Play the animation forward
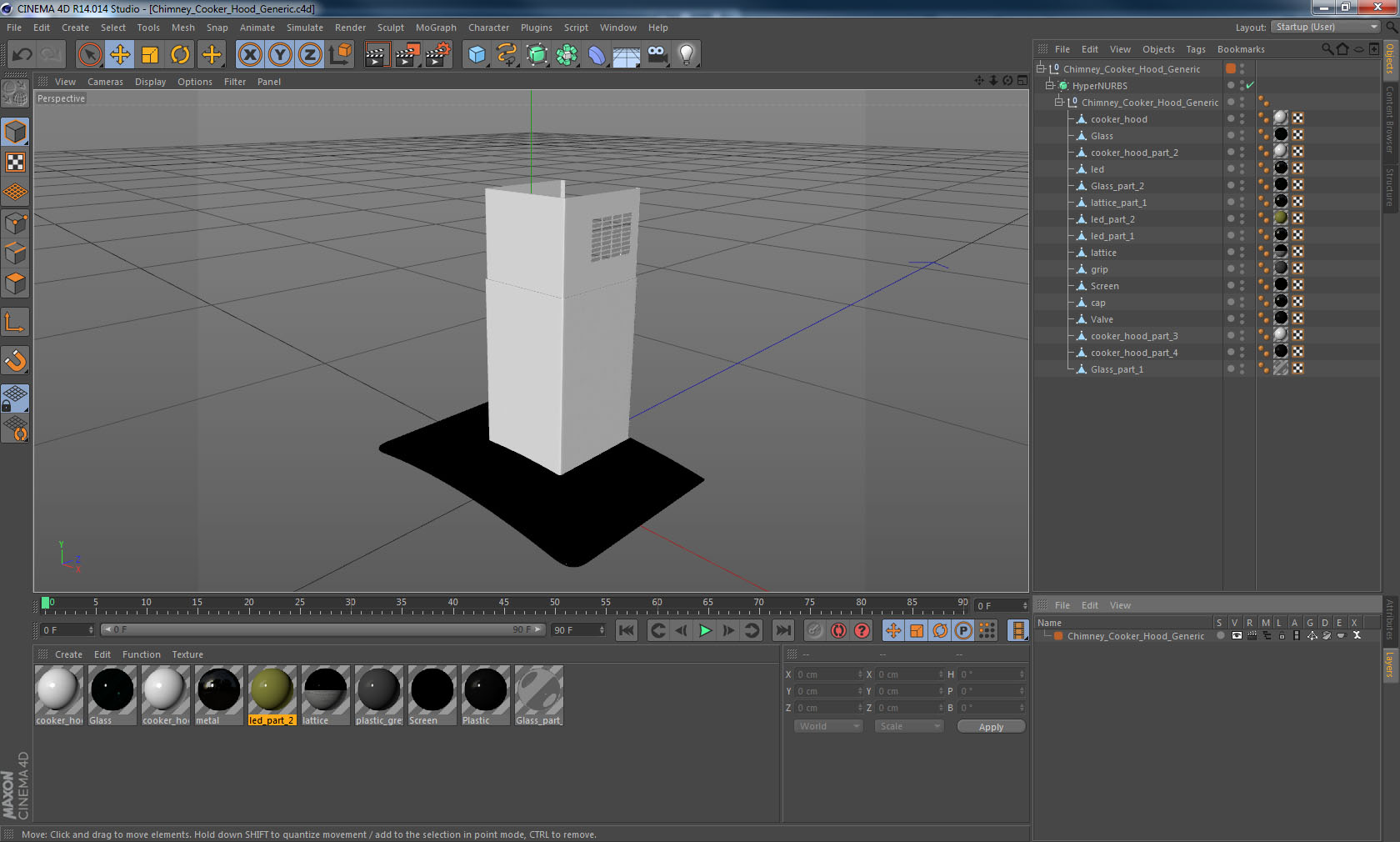This screenshot has width=1400, height=842. coord(705,630)
